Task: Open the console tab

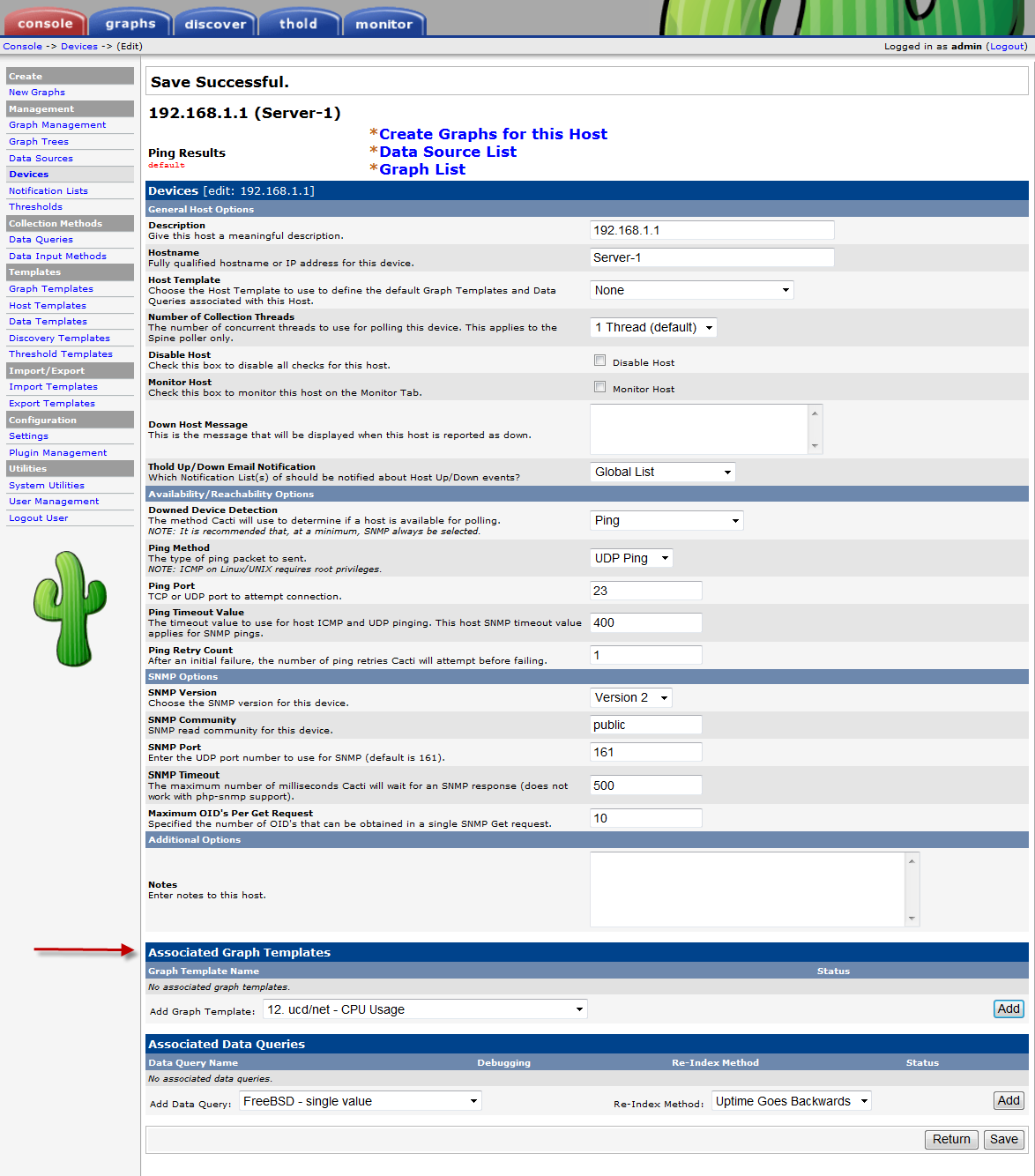Action: [45, 23]
